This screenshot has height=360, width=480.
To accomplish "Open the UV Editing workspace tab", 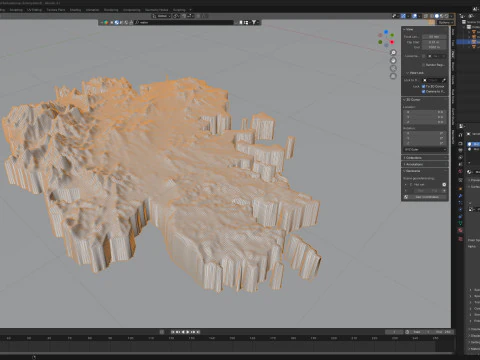I will (35, 10).
